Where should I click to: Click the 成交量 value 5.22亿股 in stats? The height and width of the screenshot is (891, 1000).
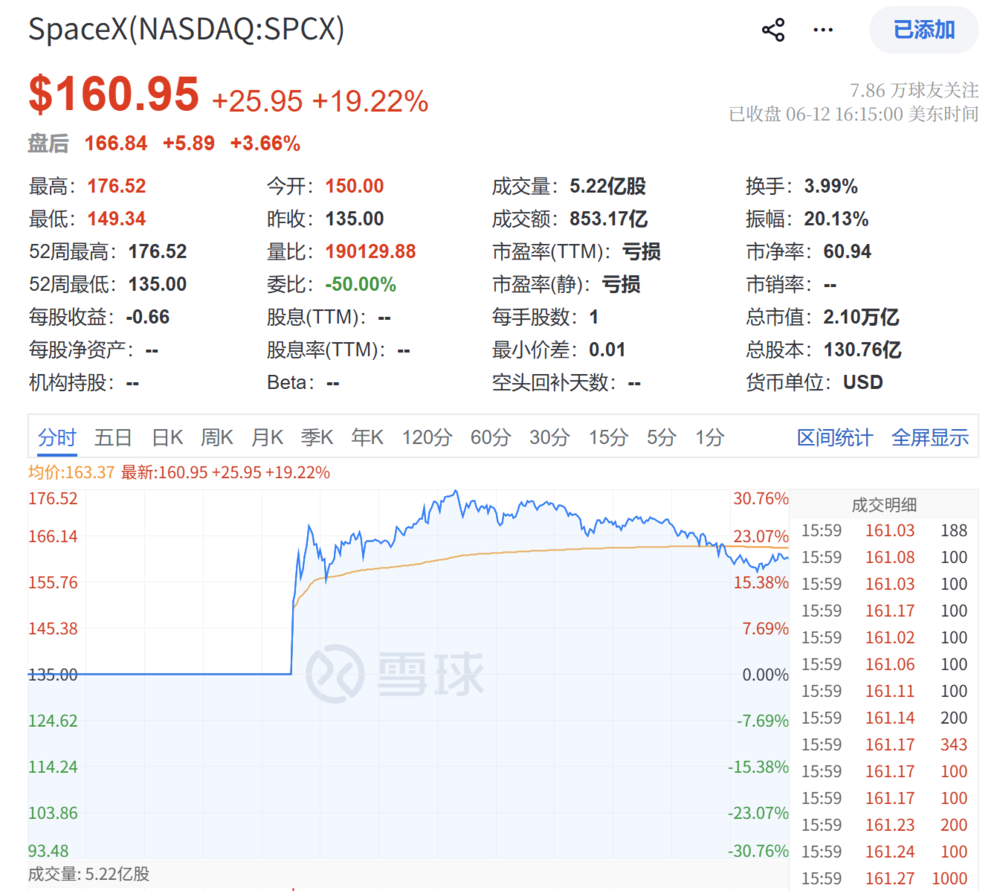(608, 186)
